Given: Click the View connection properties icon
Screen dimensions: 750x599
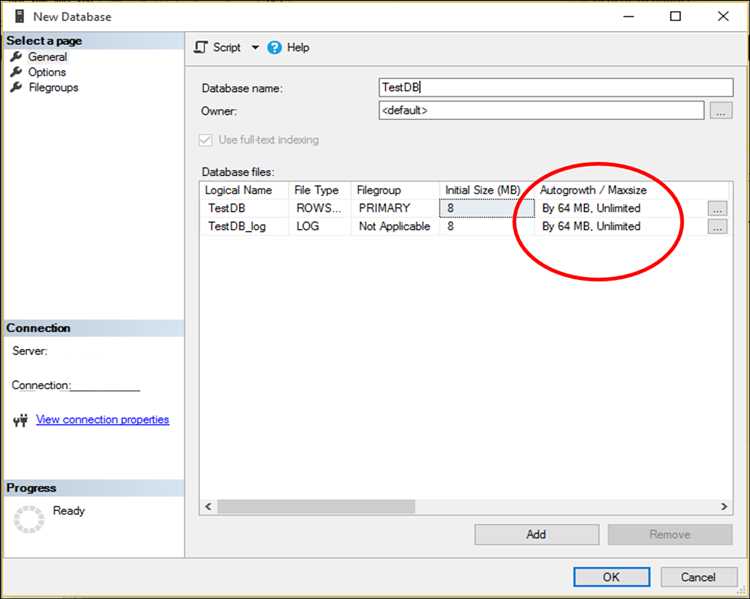Looking at the screenshot, I should pyautogui.click(x=20, y=421).
